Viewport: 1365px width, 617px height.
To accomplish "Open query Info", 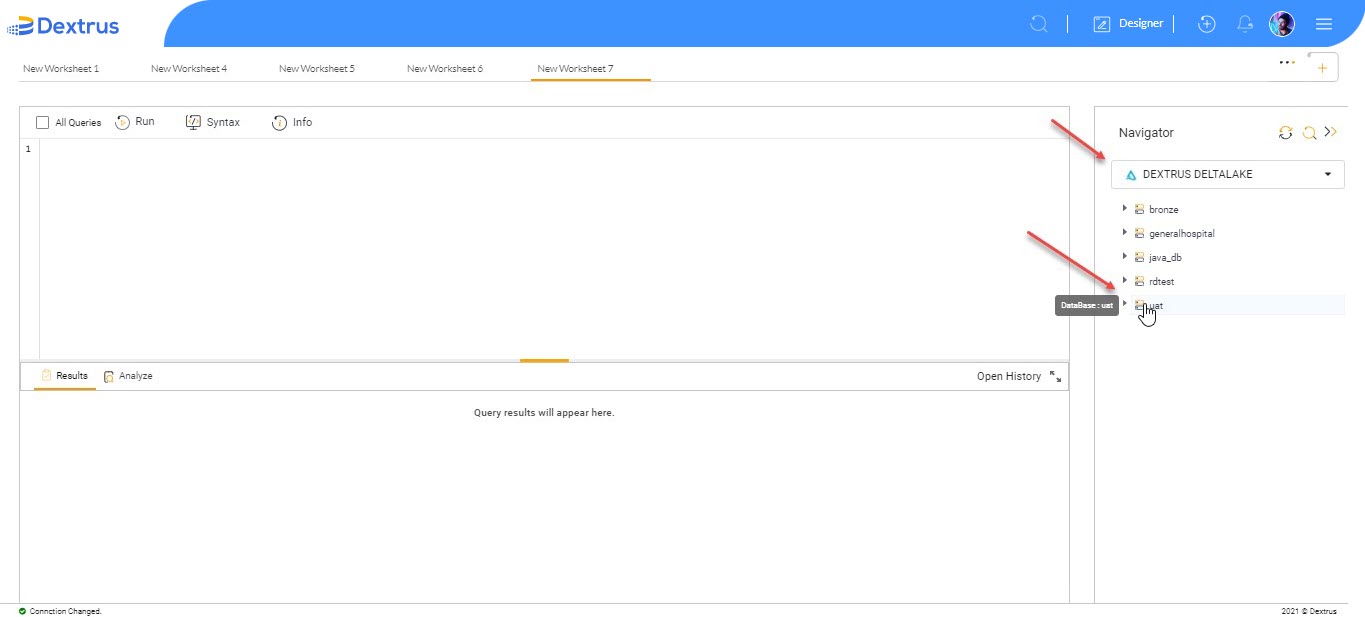I will 292,122.
